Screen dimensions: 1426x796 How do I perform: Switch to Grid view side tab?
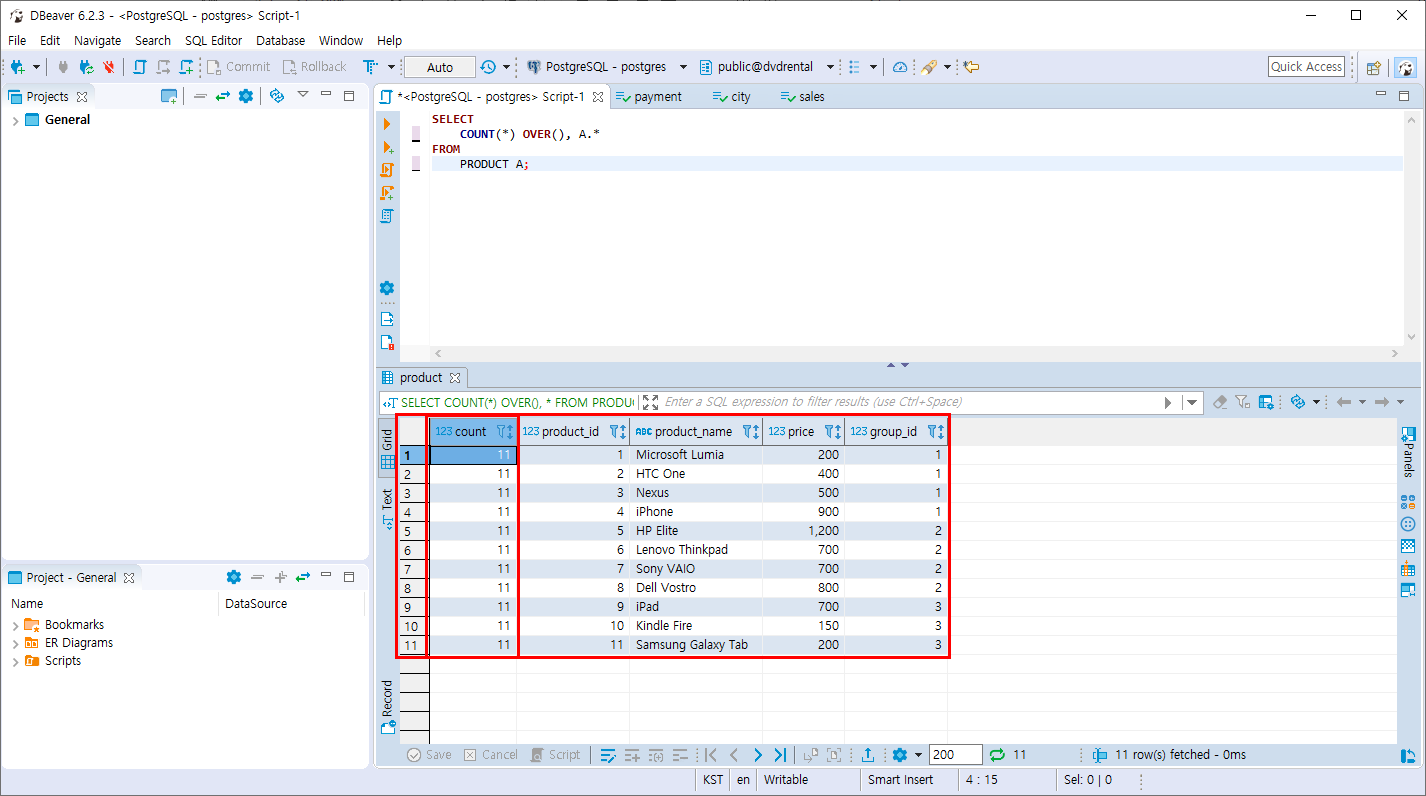(387, 449)
